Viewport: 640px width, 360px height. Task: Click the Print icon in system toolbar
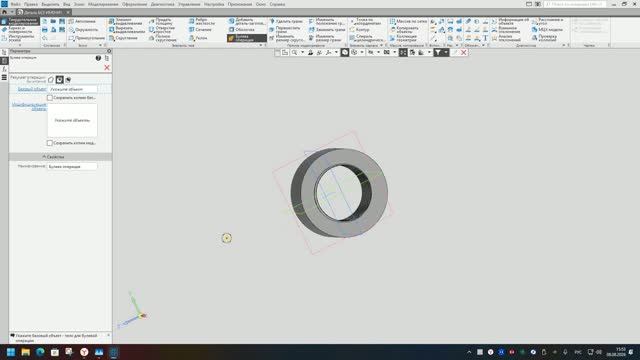pos(44,30)
